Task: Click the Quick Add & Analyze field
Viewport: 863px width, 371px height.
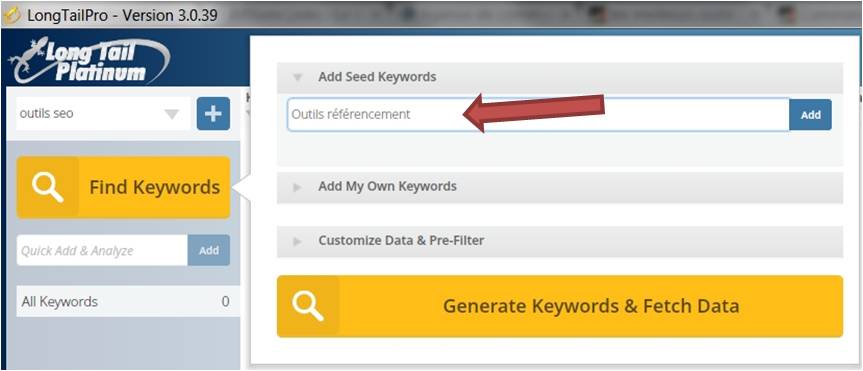Action: (x=102, y=250)
